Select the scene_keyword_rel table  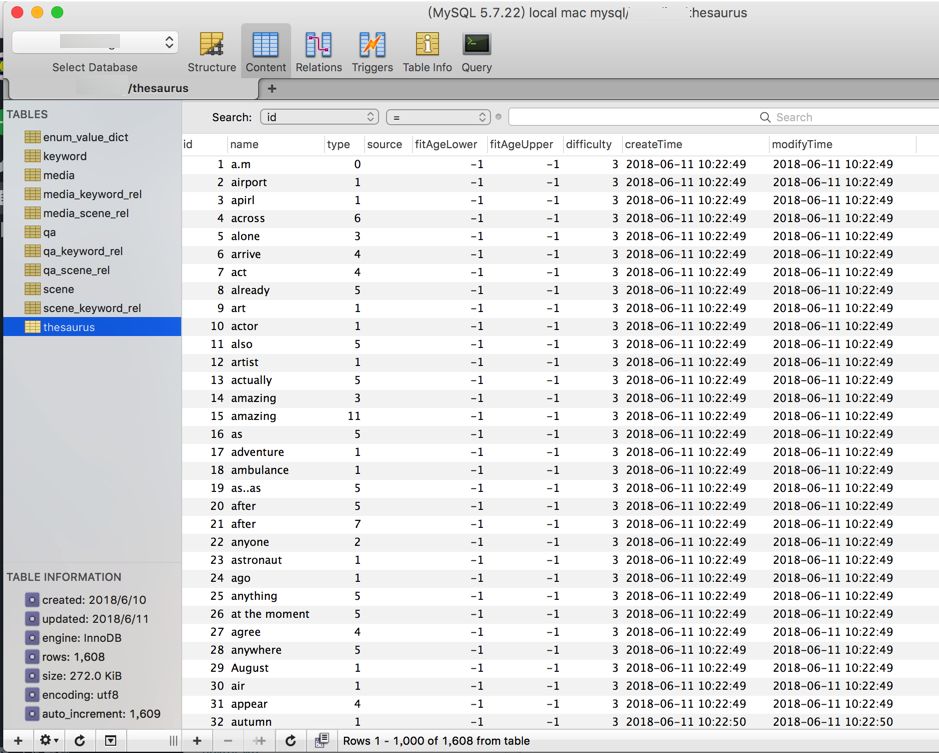(92, 308)
